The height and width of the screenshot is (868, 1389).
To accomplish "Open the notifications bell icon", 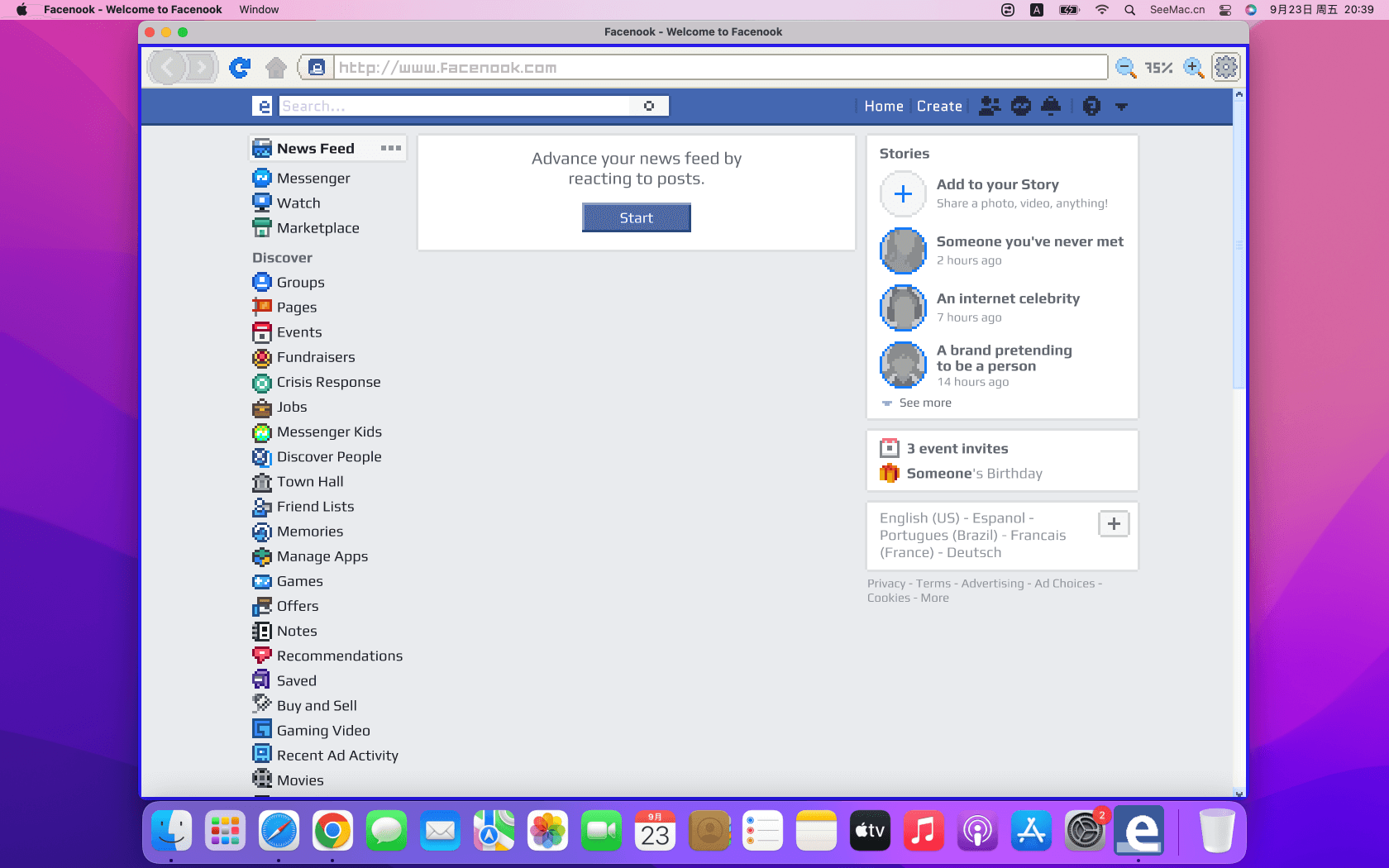I will 1051,106.
